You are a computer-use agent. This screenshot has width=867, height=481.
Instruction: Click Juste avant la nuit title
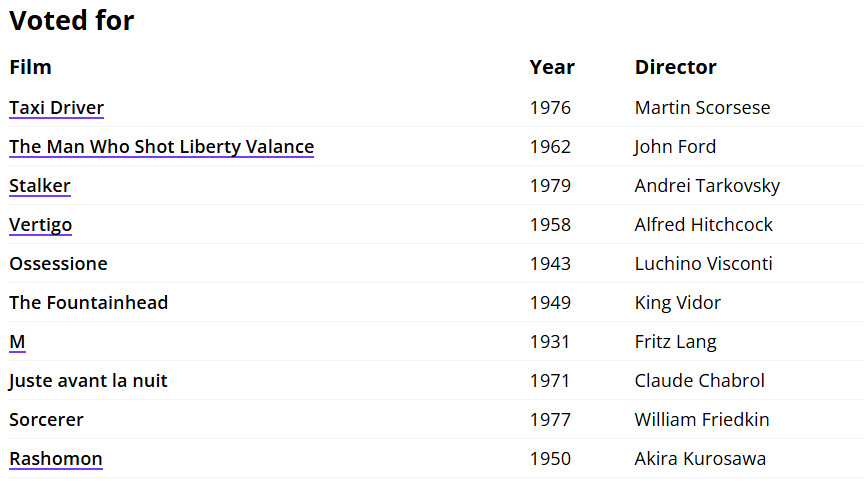(x=88, y=380)
